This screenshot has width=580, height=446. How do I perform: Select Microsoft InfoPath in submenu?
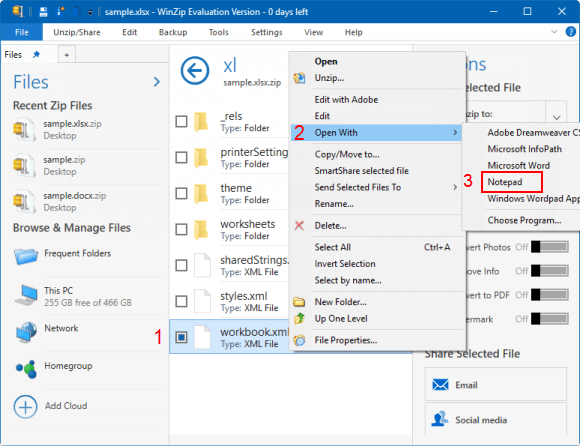click(524, 149)
